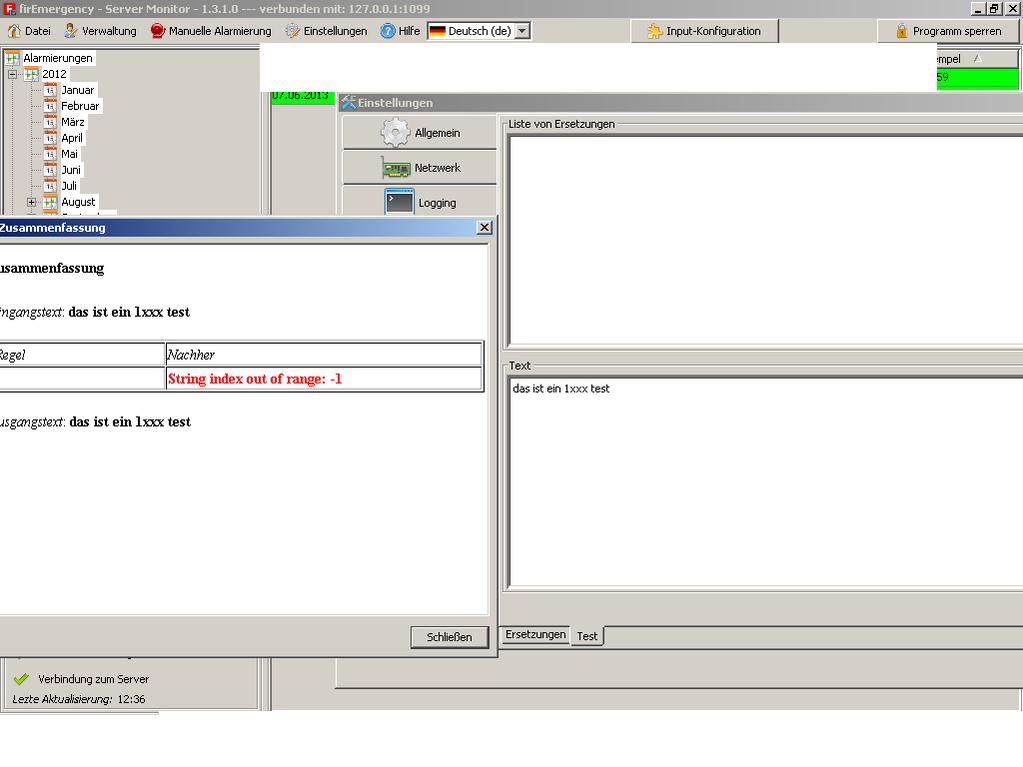Expand the August tree node

(31, 202)
